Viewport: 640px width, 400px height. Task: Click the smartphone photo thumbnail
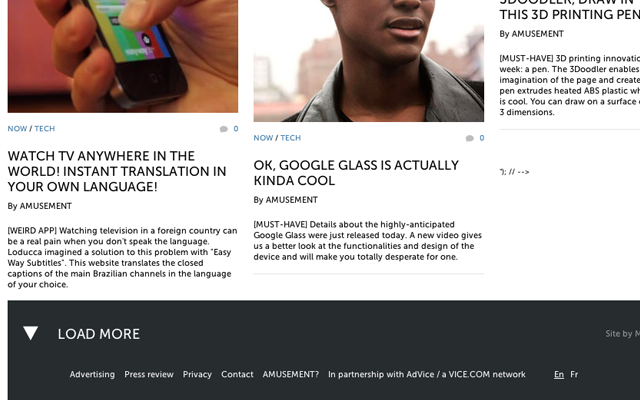123,56
